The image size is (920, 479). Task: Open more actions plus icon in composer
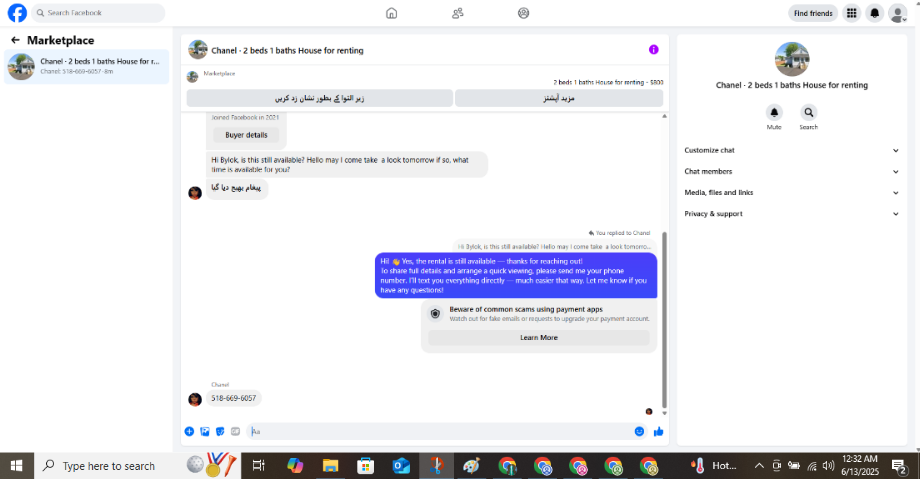pos(189,431)
